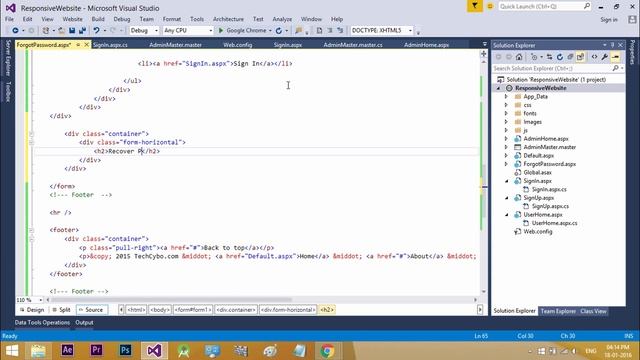Viewport: 640px width, 360px height.
Task: Collapse the ResponsiveWebsite project node
Action: [498, 88]
